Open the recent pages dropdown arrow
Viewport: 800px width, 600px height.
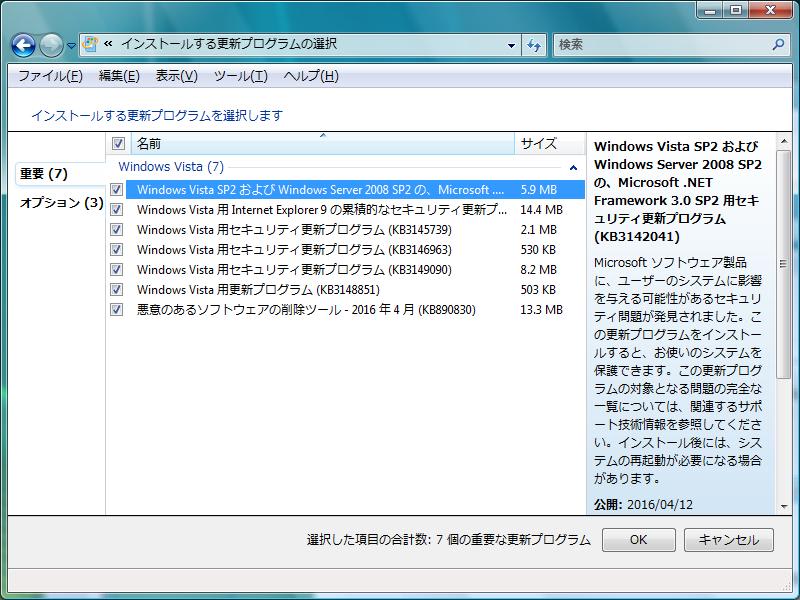tap(71, 46)
